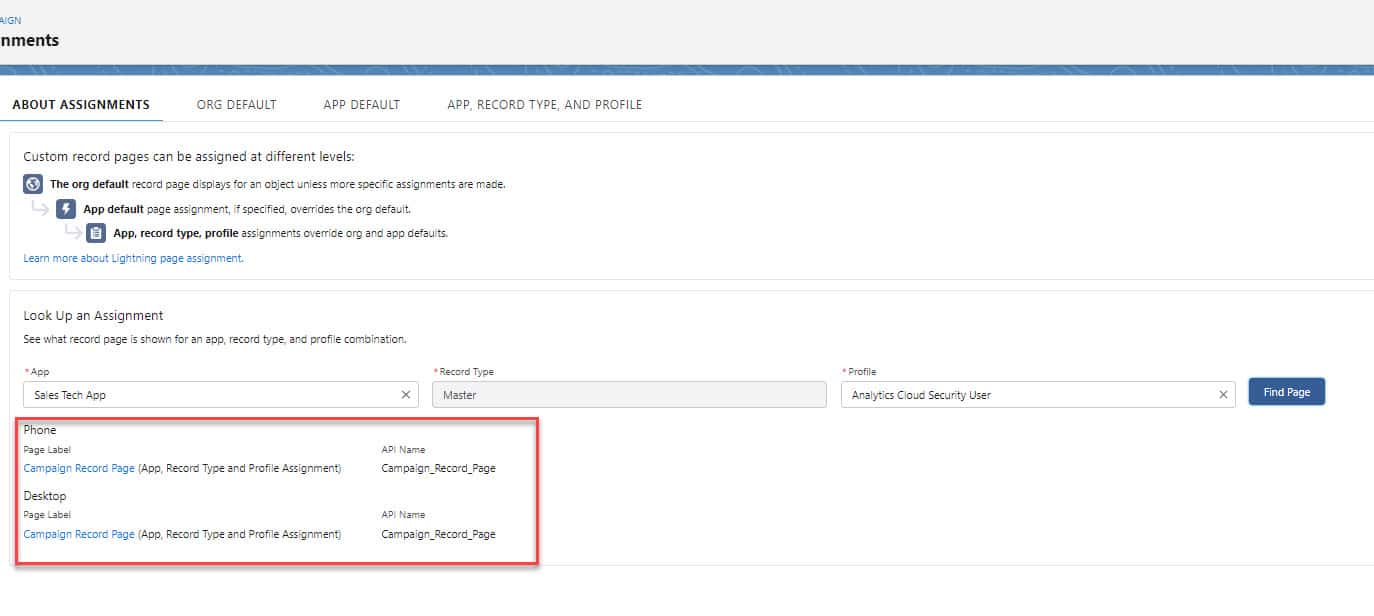Screen dimensions: 1374x616
Task: Click the Find Page button
Action: pyautogui.click(x=1286, y=391)
